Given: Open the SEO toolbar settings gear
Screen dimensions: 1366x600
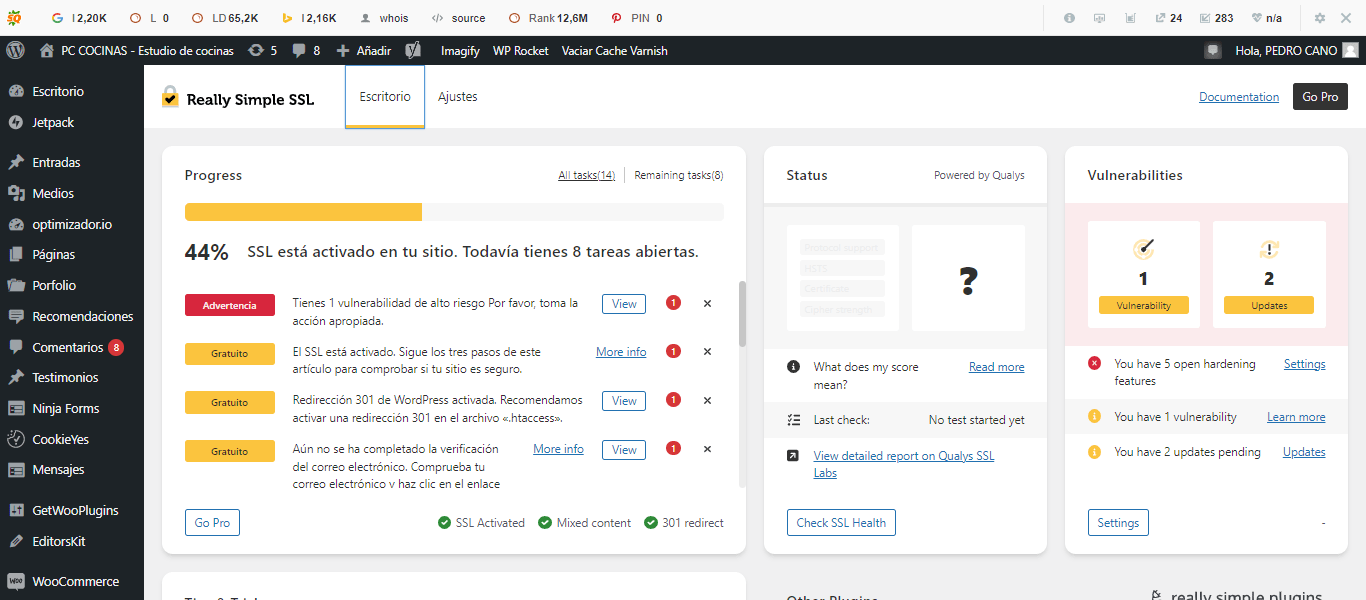Looking at the screenshot, I should coord(1320,18).
